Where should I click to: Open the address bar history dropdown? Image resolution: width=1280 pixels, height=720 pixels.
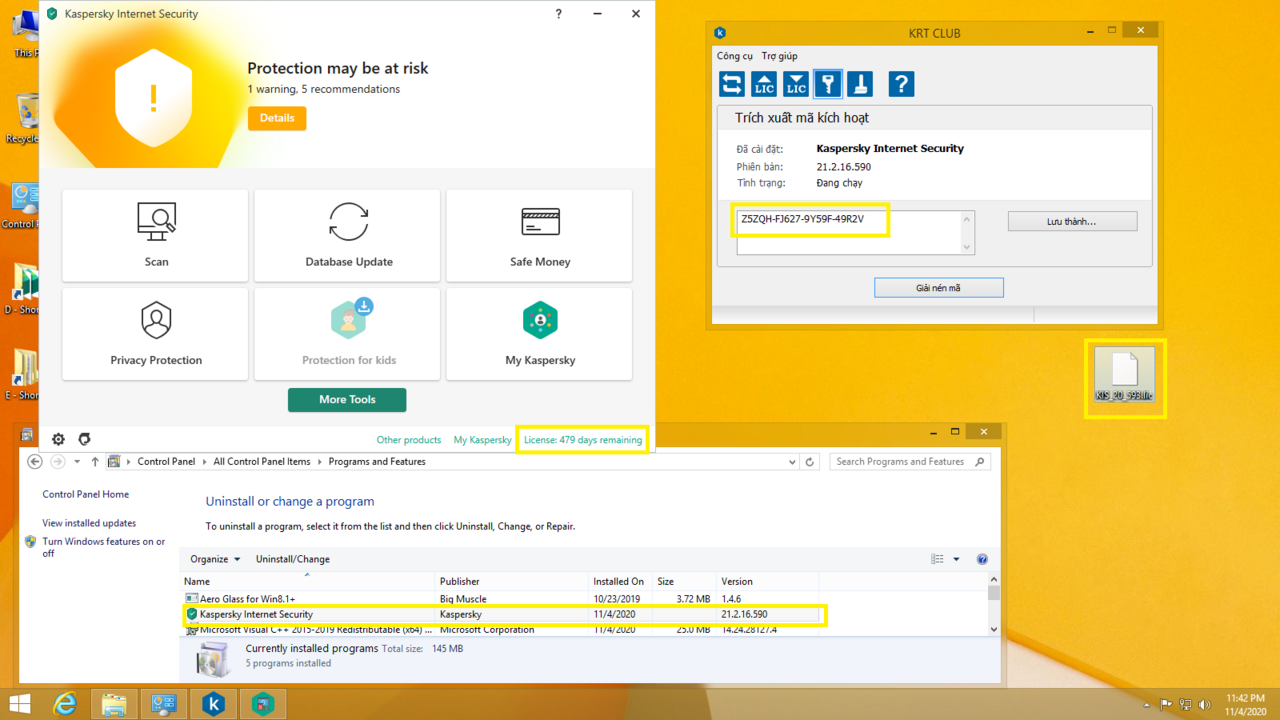tap(793, 462)
